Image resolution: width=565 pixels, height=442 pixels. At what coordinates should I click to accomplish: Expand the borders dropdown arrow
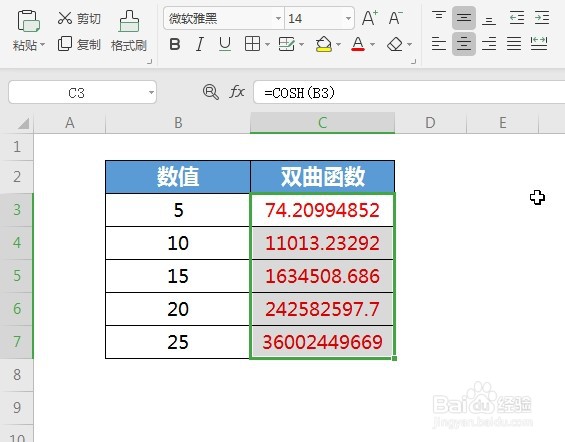click(267, 45)
